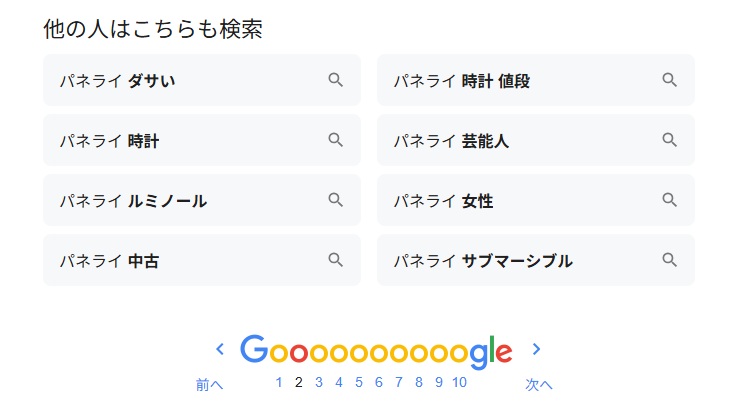Click search icon beside パネライ ダサい
This screenshot has width=736, height=406.
click(336, 80)
